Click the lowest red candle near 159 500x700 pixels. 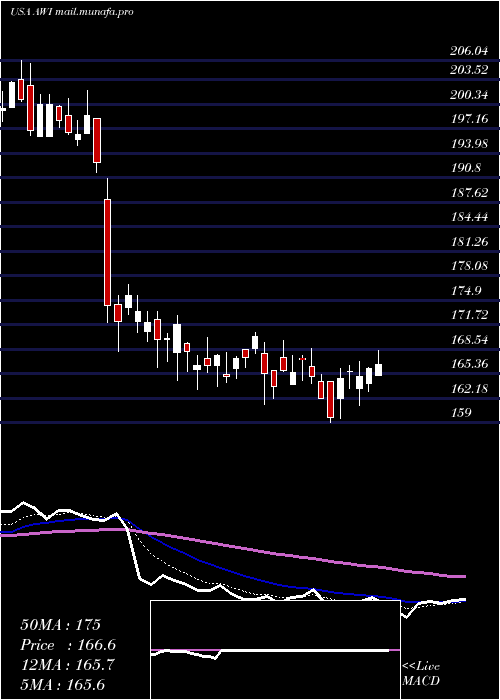(330, 399)
